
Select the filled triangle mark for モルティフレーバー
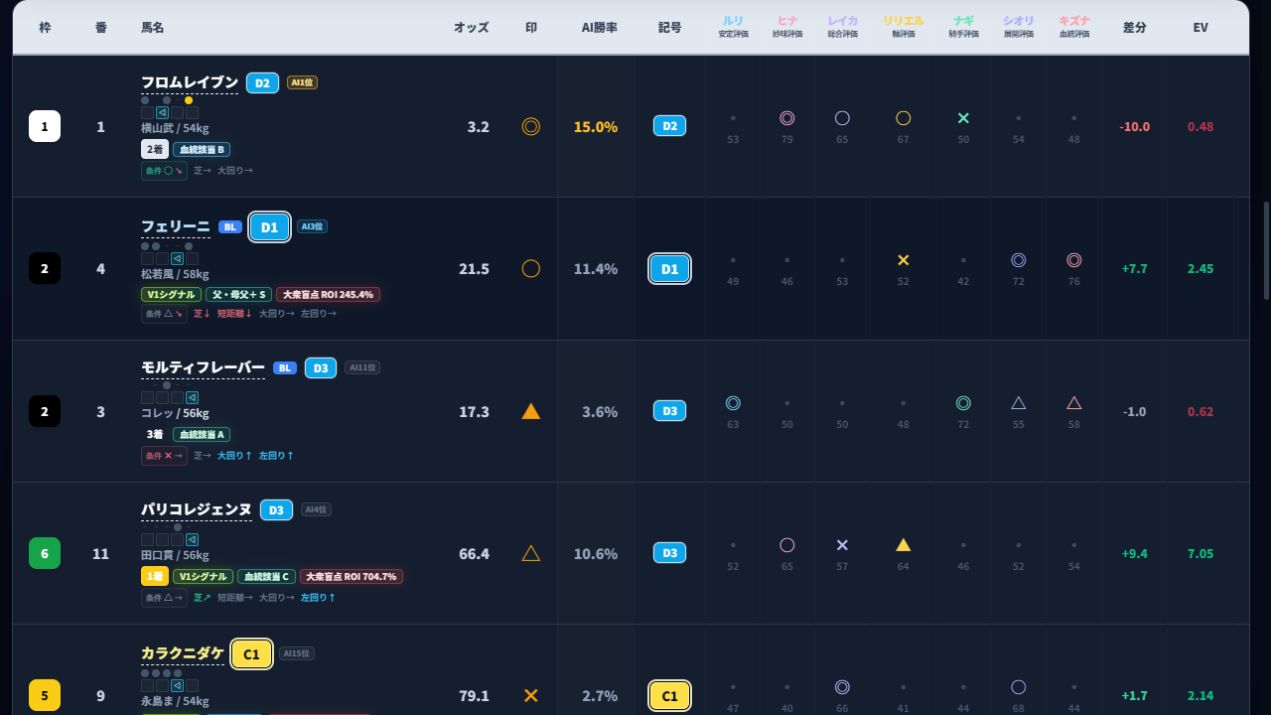pos(531,411)
